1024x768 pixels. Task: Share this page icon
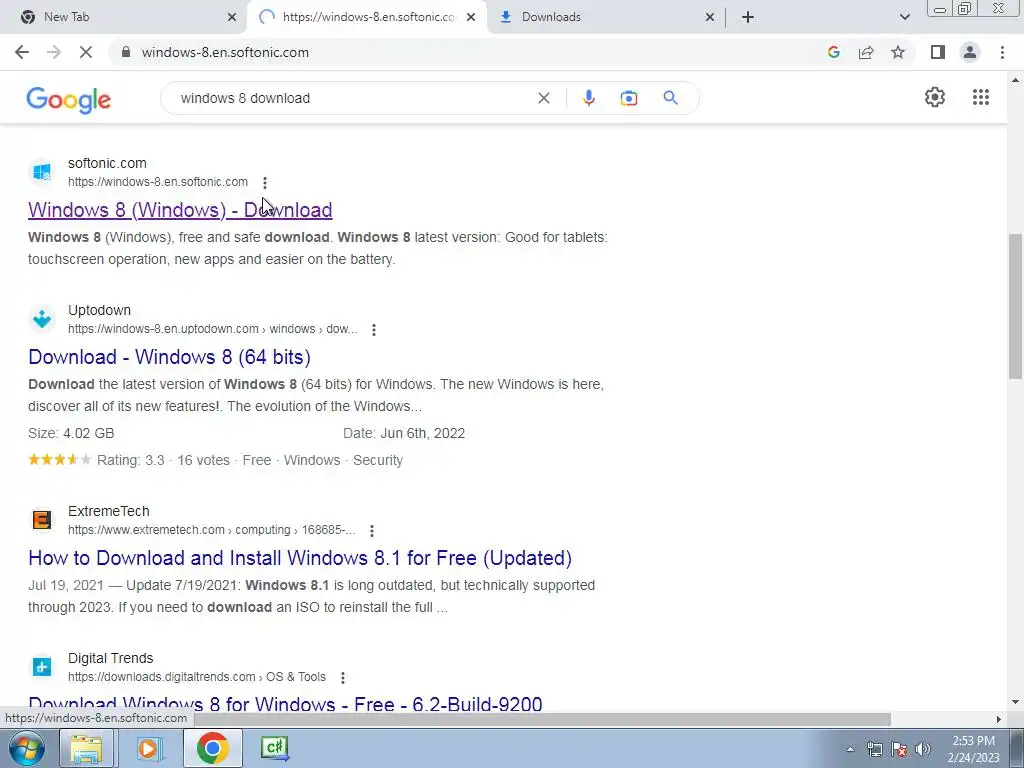click(866, 52)
